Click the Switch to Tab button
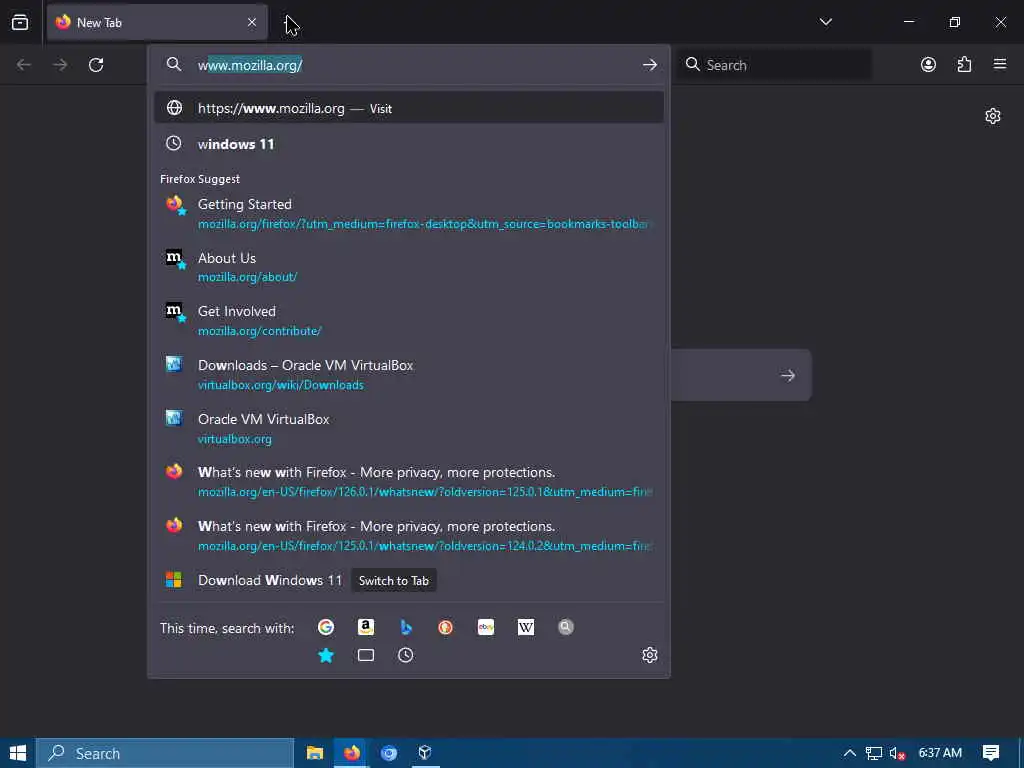The image size is (1024, 768). click(x=394, y=581)
